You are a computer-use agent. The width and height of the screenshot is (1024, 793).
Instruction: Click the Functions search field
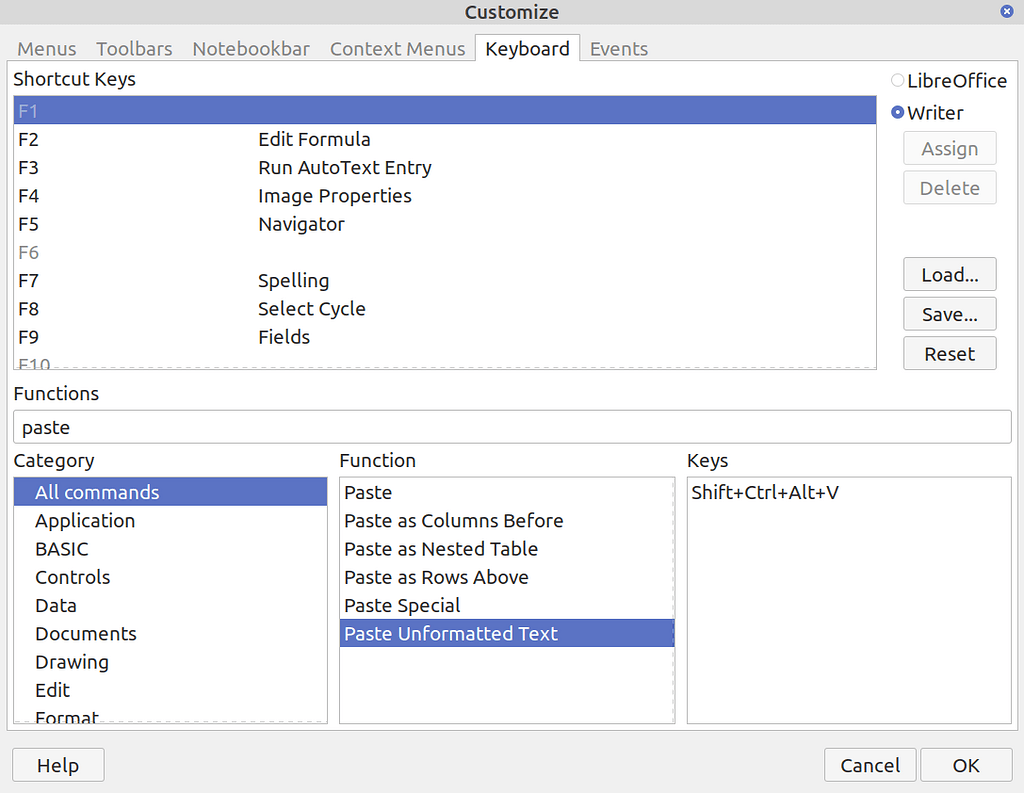512,427
